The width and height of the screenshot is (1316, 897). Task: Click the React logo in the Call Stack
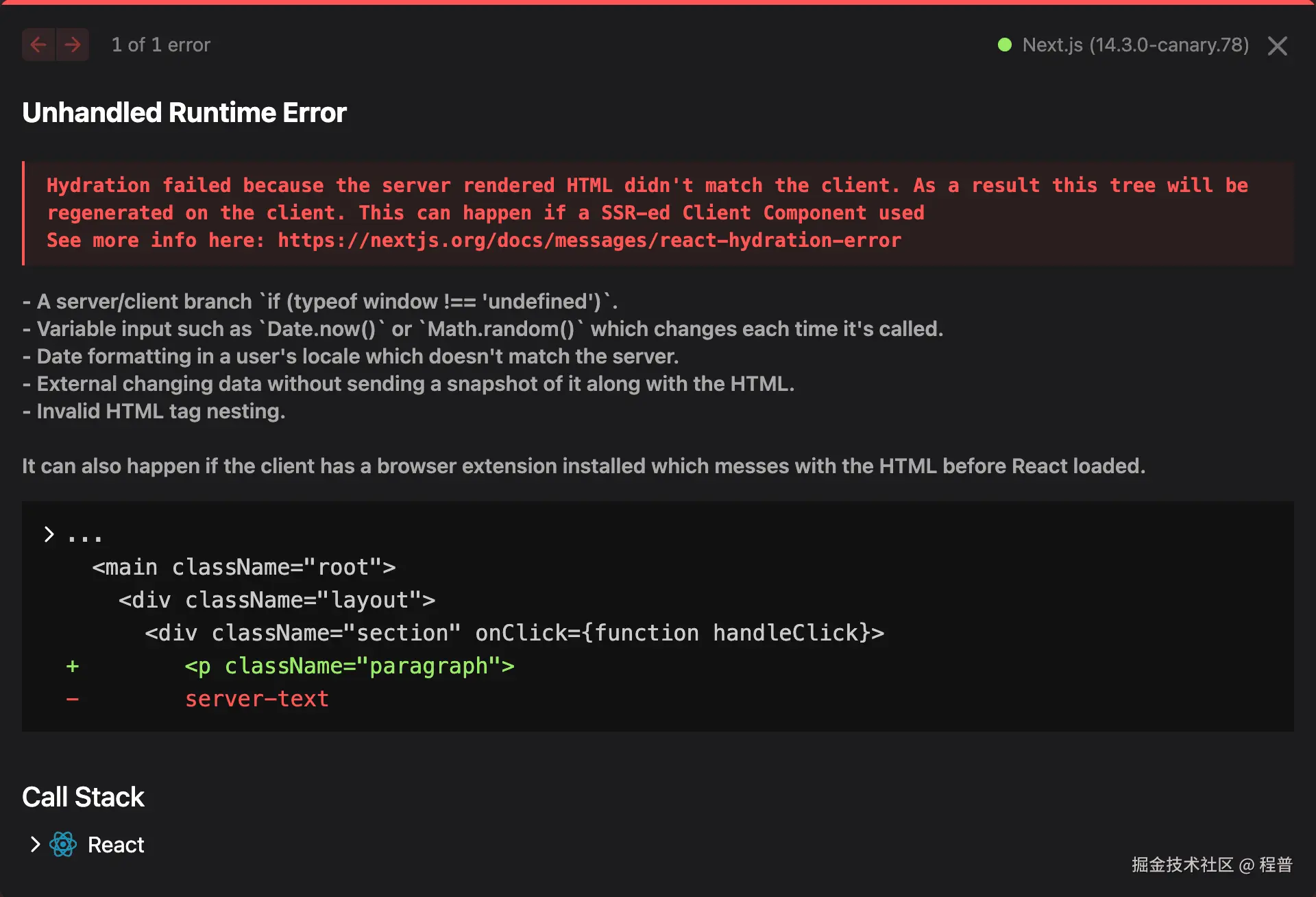click(62, 844)
